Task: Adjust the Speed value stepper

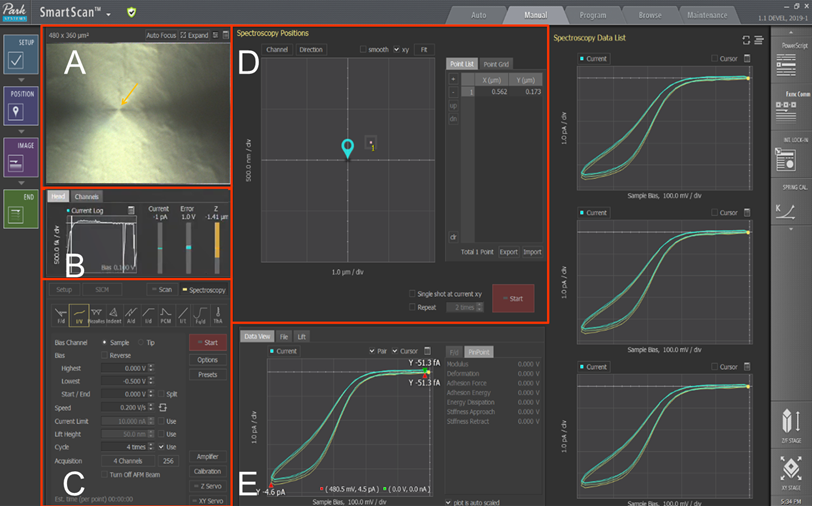Action: [151, 407]
